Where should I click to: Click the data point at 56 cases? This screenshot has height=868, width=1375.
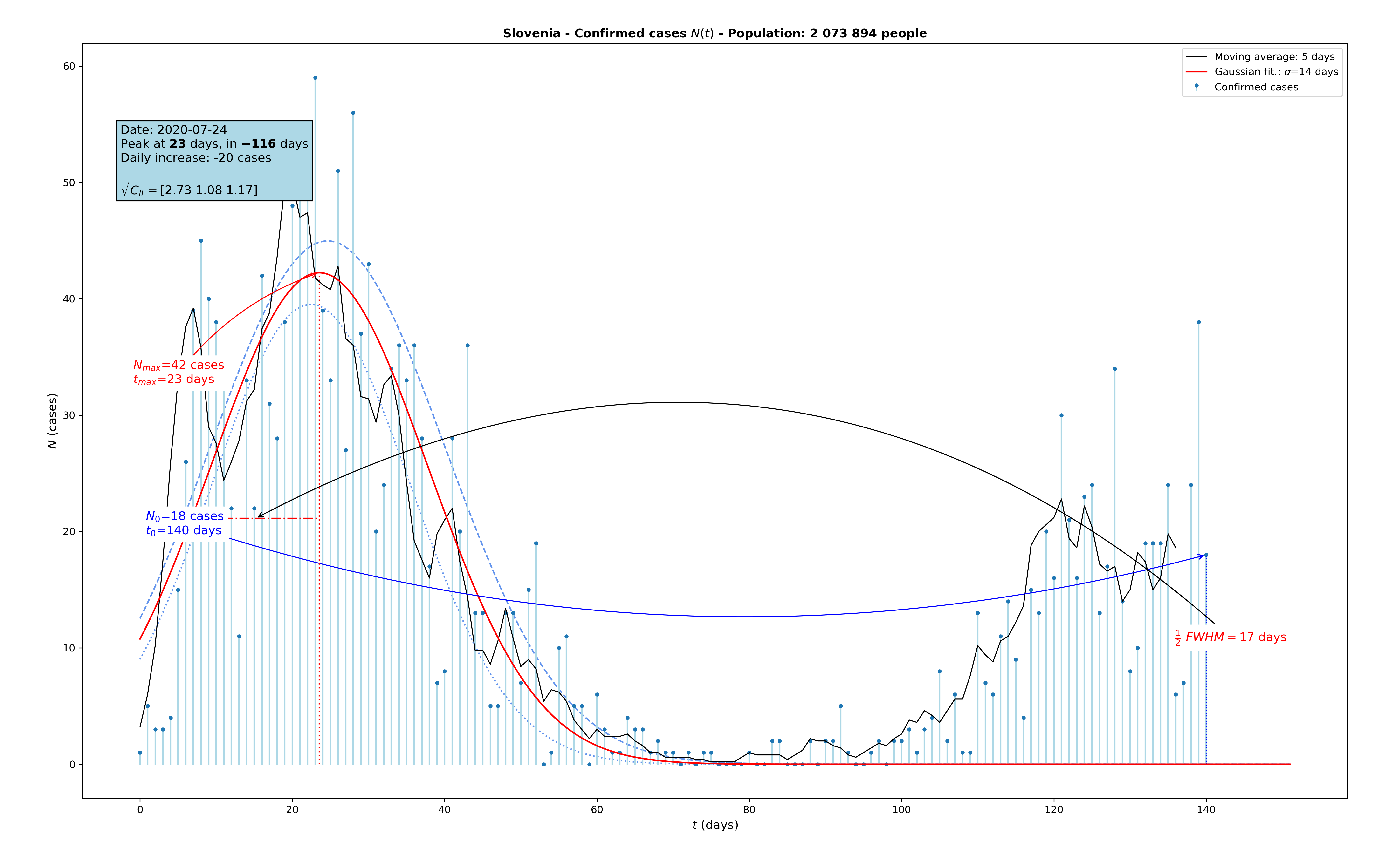tap(353, 113)
